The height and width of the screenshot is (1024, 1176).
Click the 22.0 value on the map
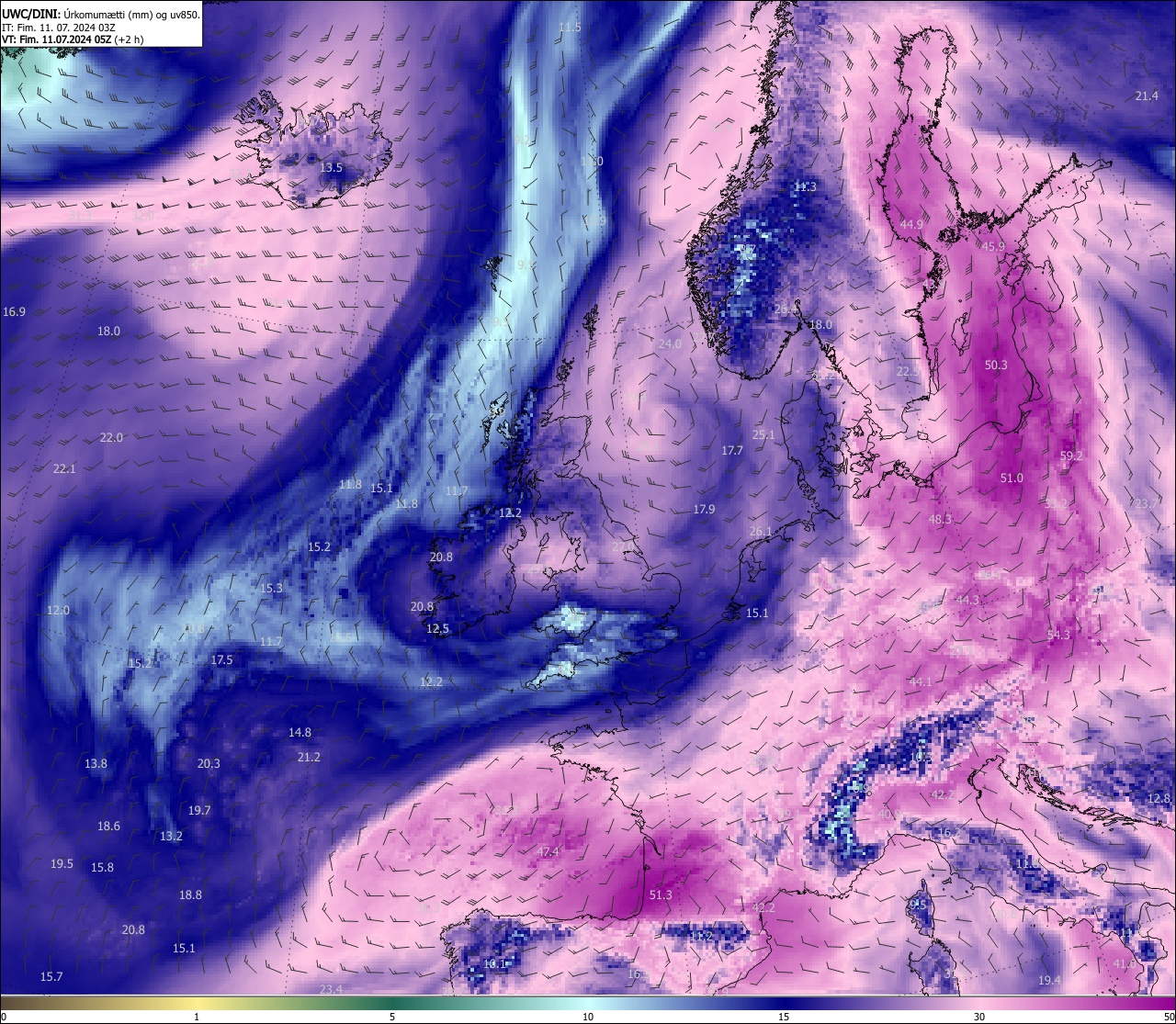111,438
